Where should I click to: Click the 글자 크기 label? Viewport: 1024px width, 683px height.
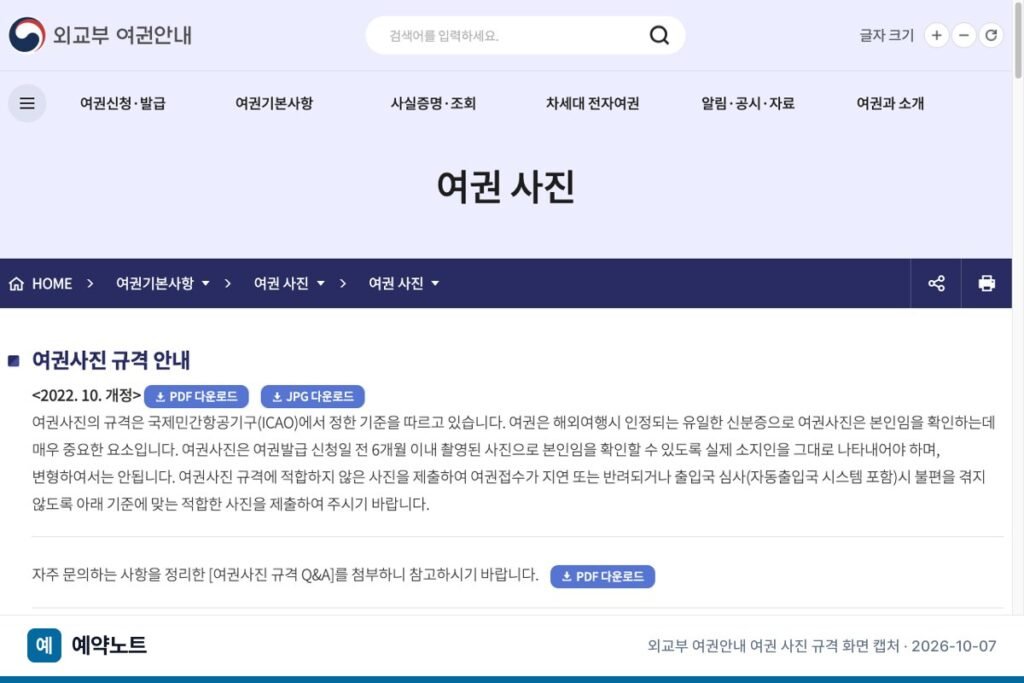pyautogui.click(x=886, y=35)
